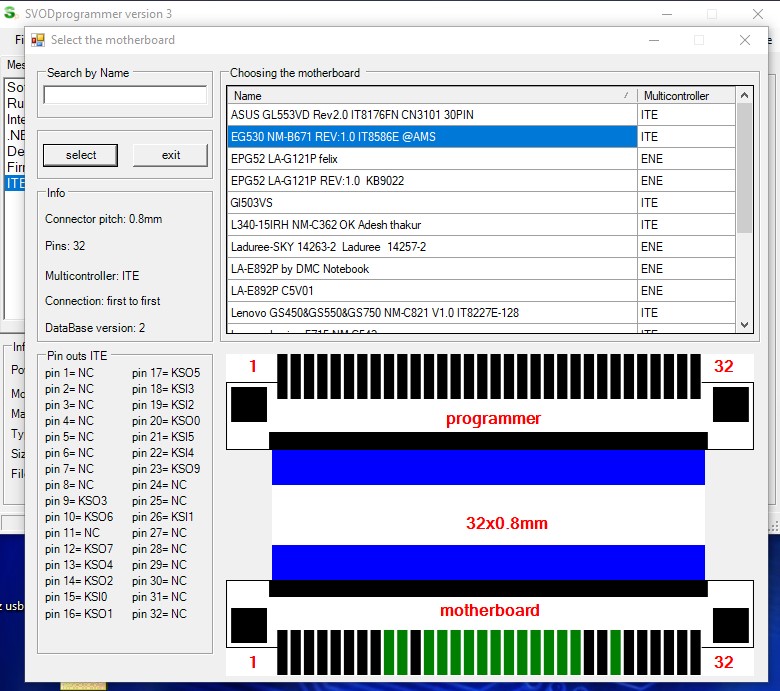Select Laduree-SKY 14263-2 row
This screenshot has height=691, width=780.
pos(432,247)
